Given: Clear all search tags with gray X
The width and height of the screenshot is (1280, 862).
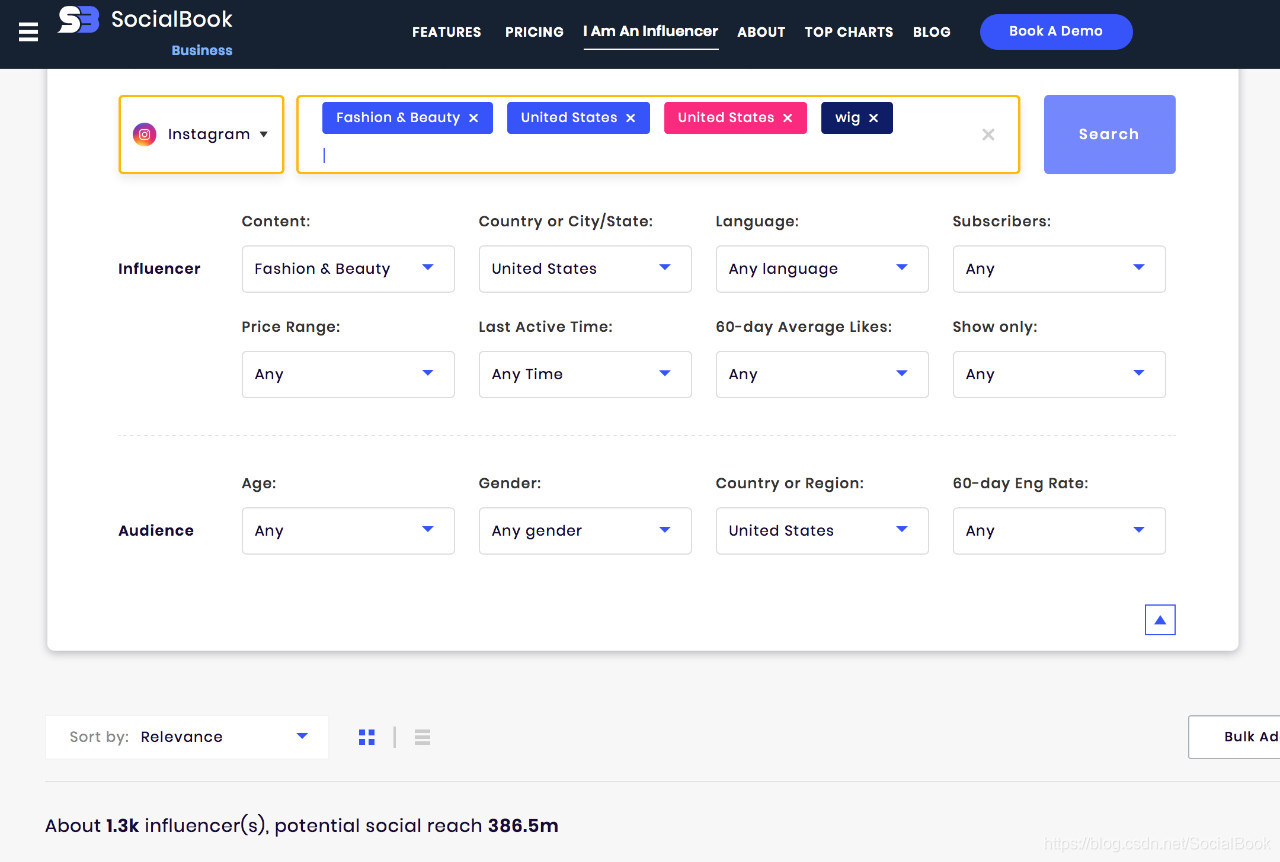Looking at the screenshot, I should click(x=988, y=134).
